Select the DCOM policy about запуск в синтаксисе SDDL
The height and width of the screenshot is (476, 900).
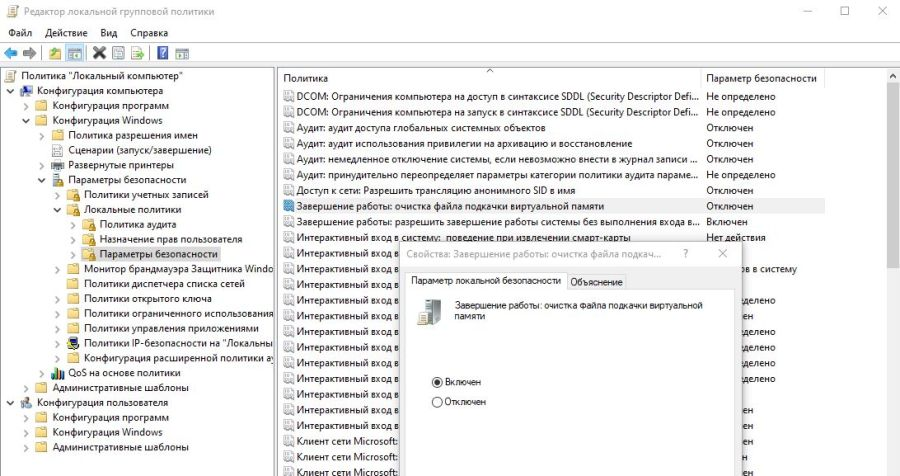497,113
